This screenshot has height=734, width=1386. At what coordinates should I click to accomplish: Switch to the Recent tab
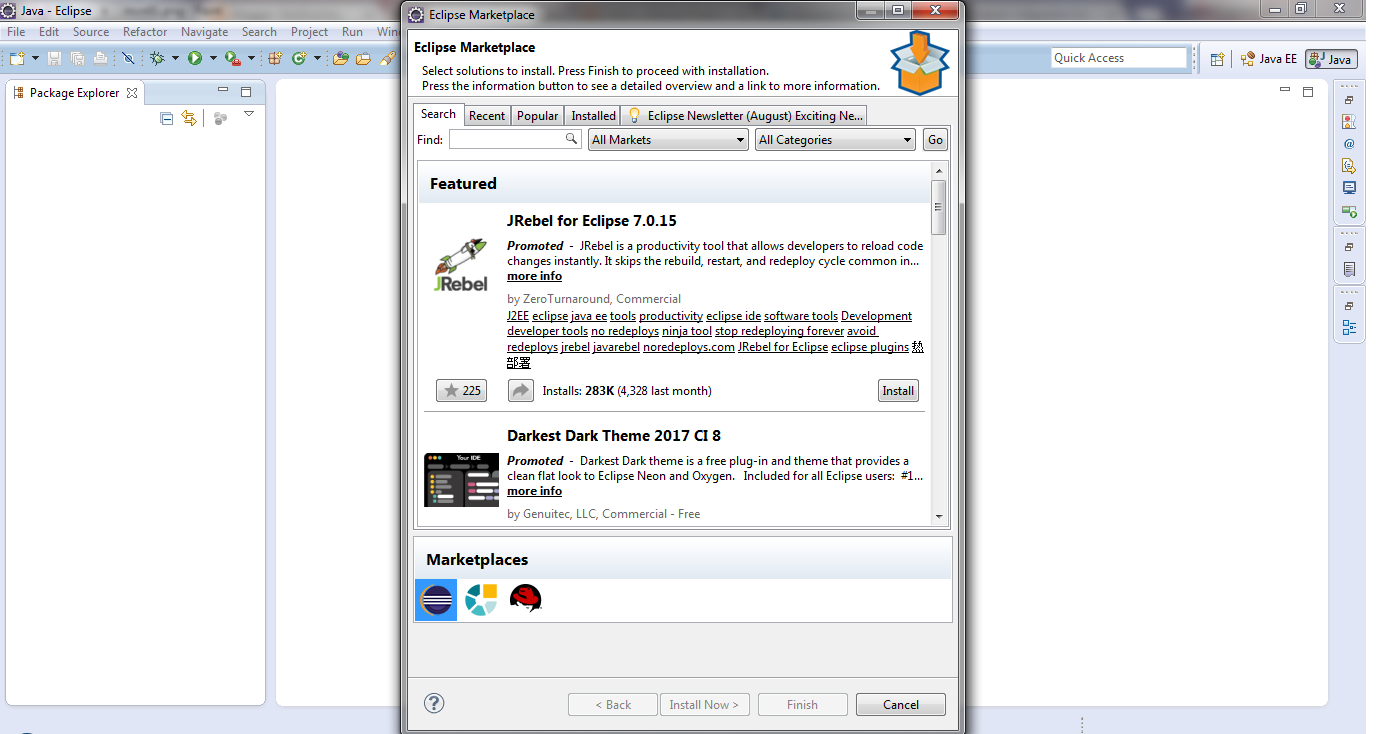point(487,115)
